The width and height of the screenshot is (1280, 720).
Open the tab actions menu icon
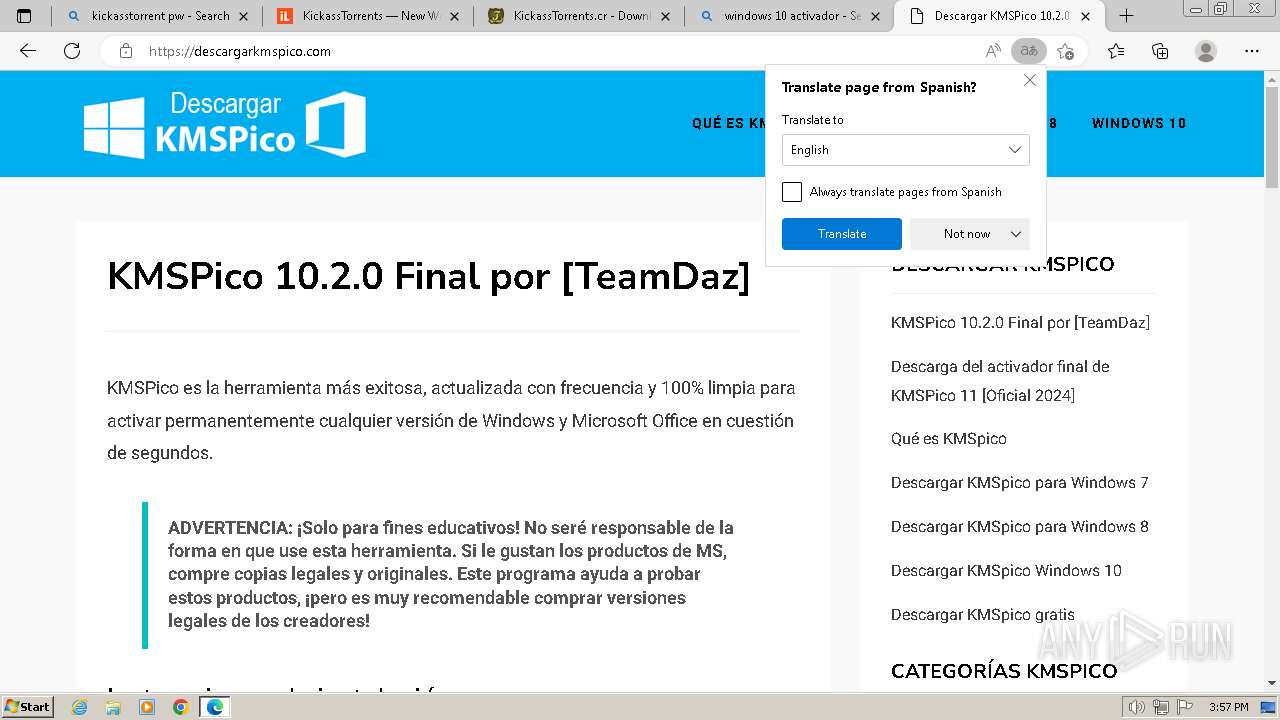[24, 16]
